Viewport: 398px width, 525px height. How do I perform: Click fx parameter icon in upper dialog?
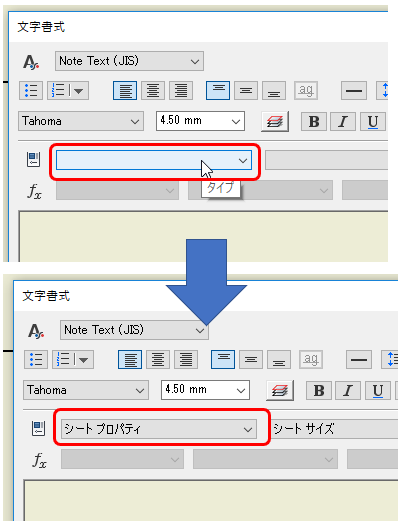34,192
